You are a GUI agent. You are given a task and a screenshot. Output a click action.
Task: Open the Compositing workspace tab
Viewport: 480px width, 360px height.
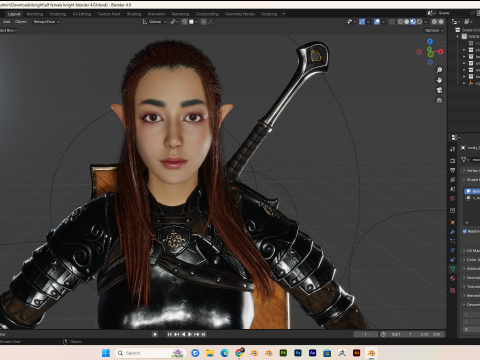tap(207, 14)
